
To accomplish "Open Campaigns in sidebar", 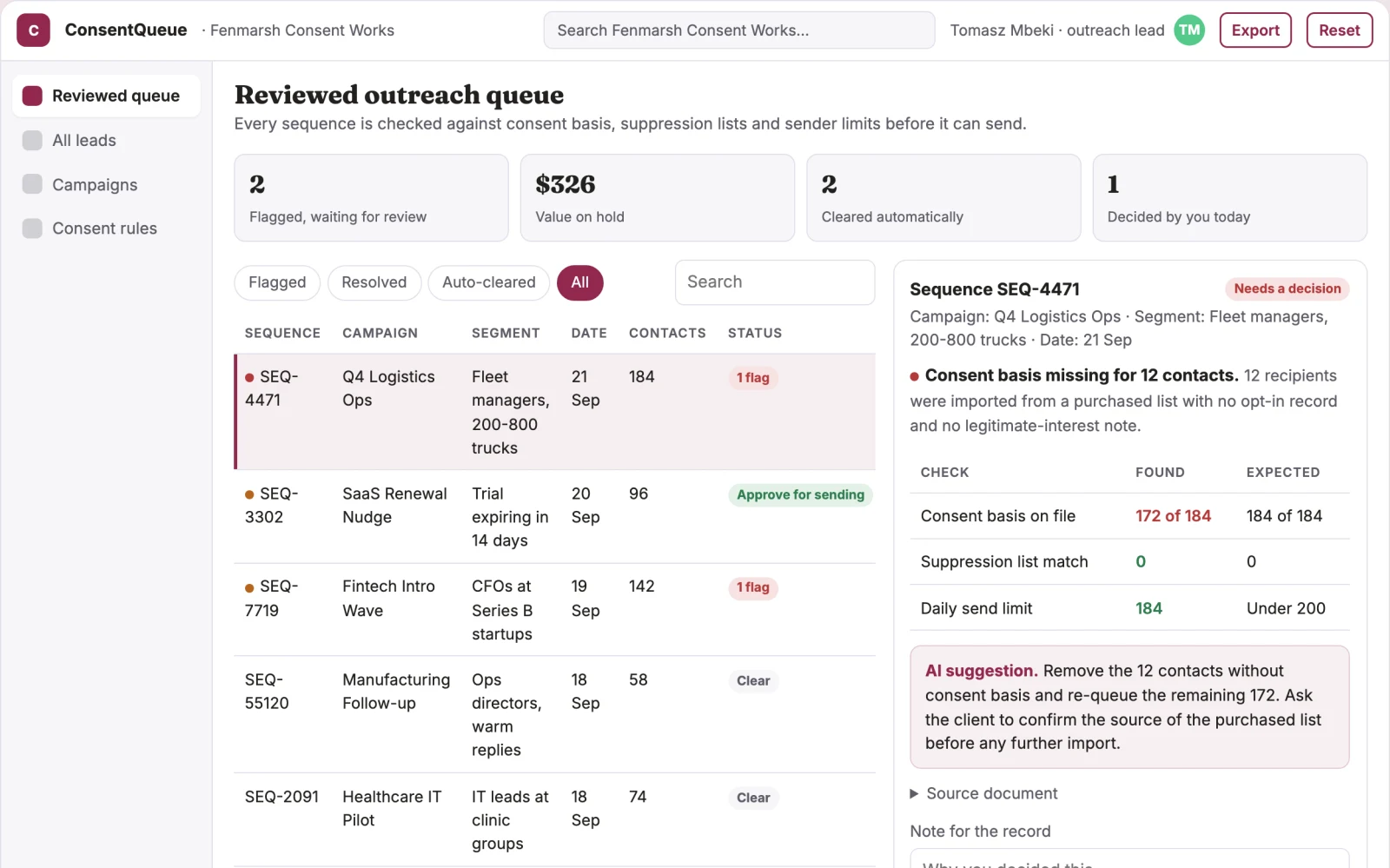I will tap(106, 184).
